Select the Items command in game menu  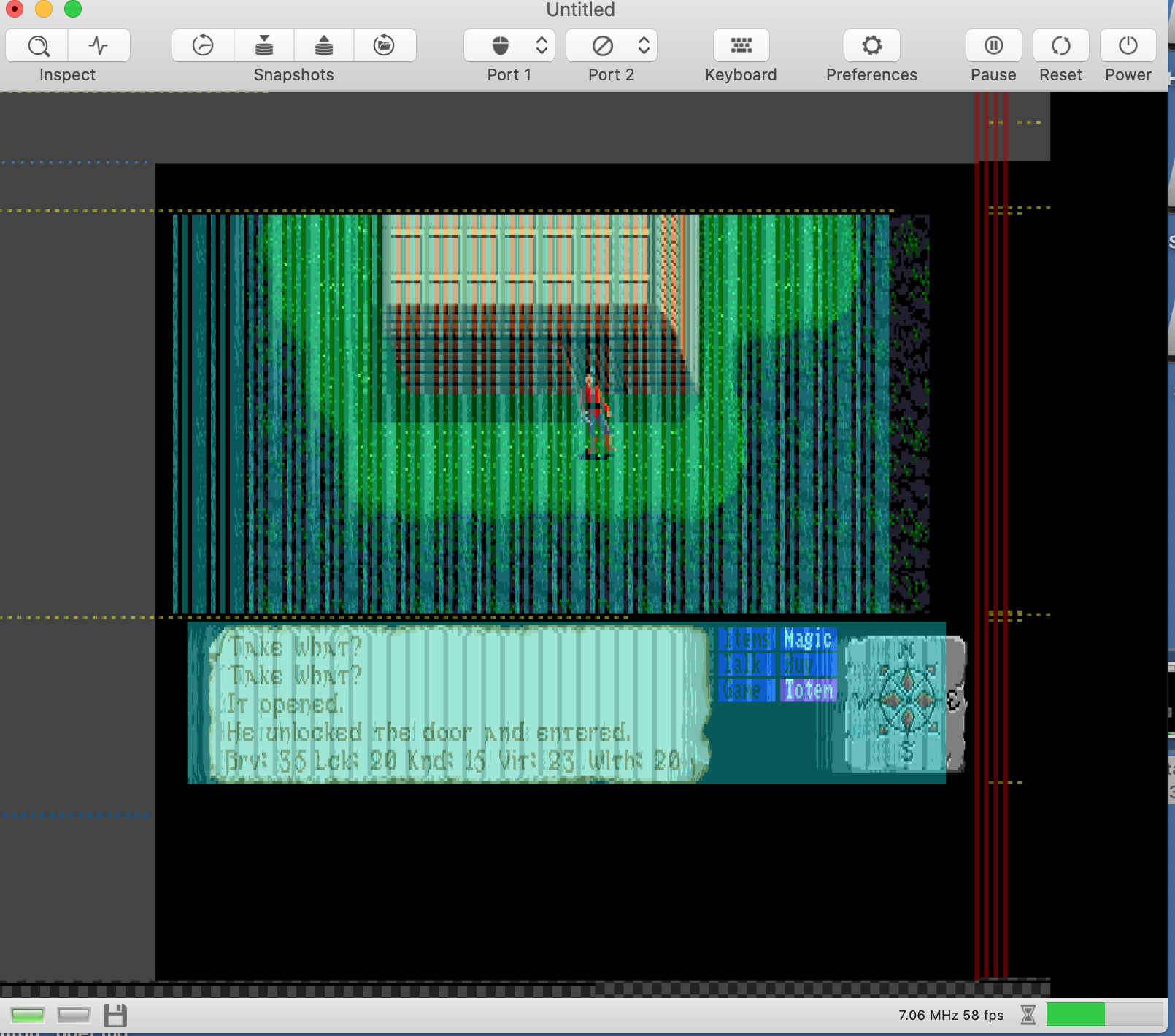[x=747, y=639]
